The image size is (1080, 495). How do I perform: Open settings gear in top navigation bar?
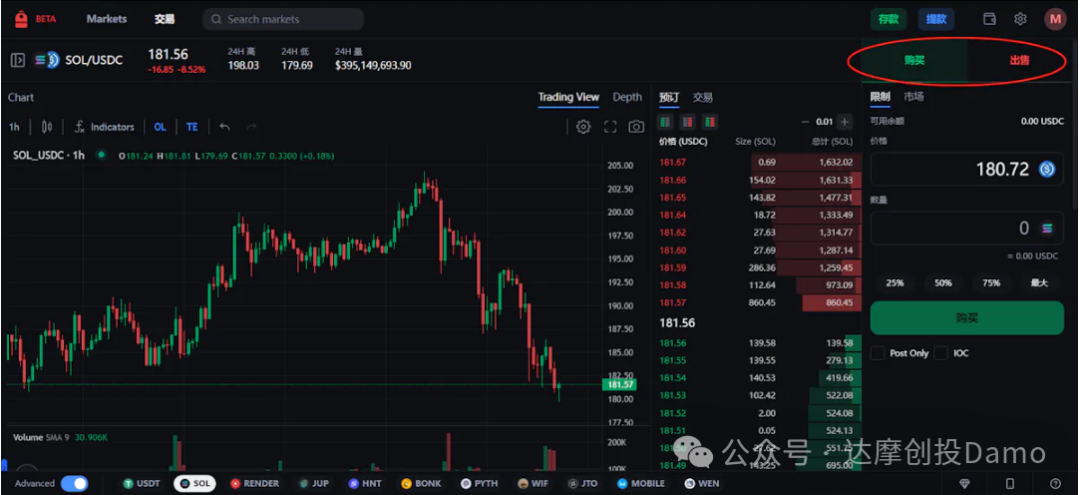pyautogui.click(x=1020, y=19)
